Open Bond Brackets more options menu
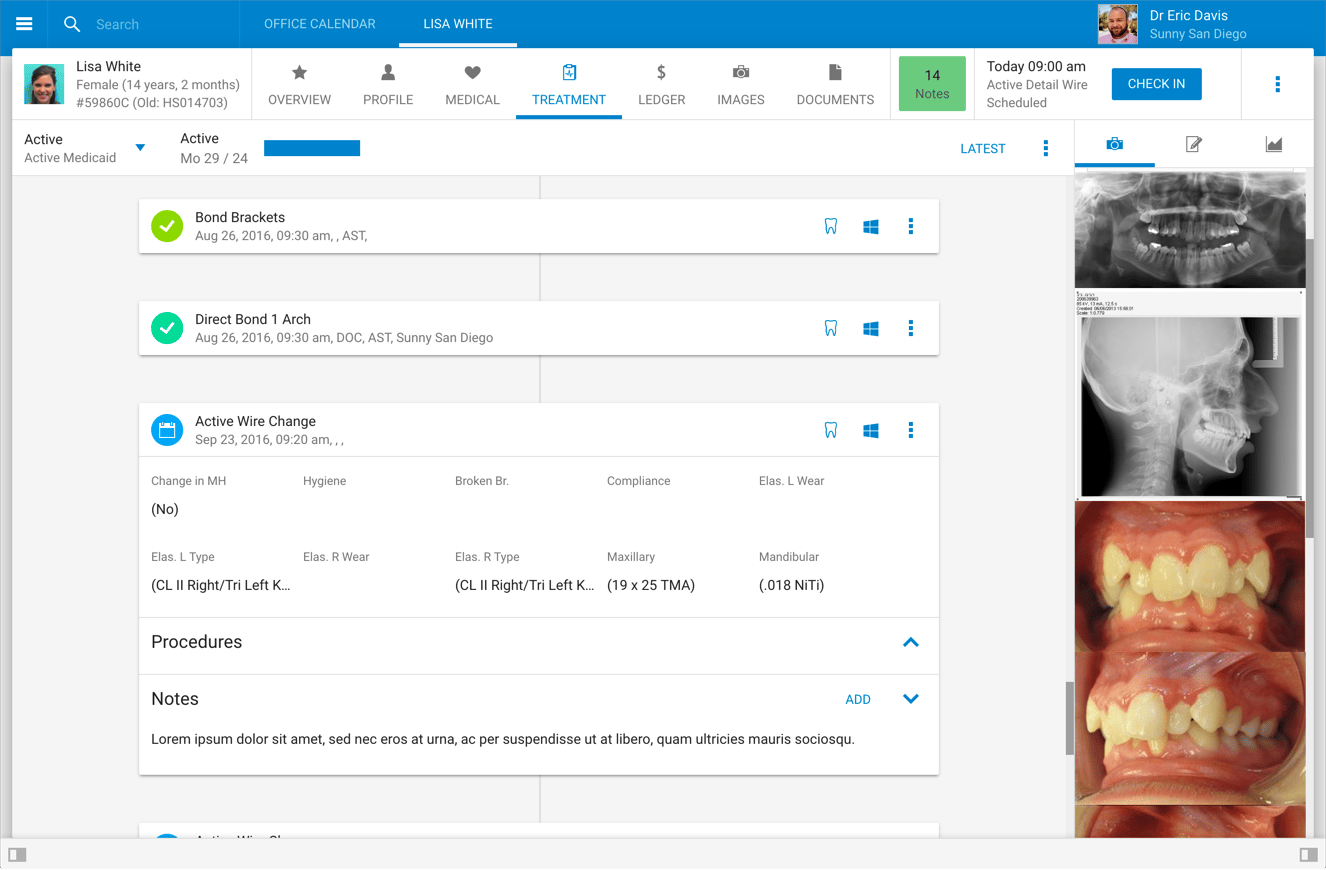Screen dimensions: 1326x870 (910, 227)
